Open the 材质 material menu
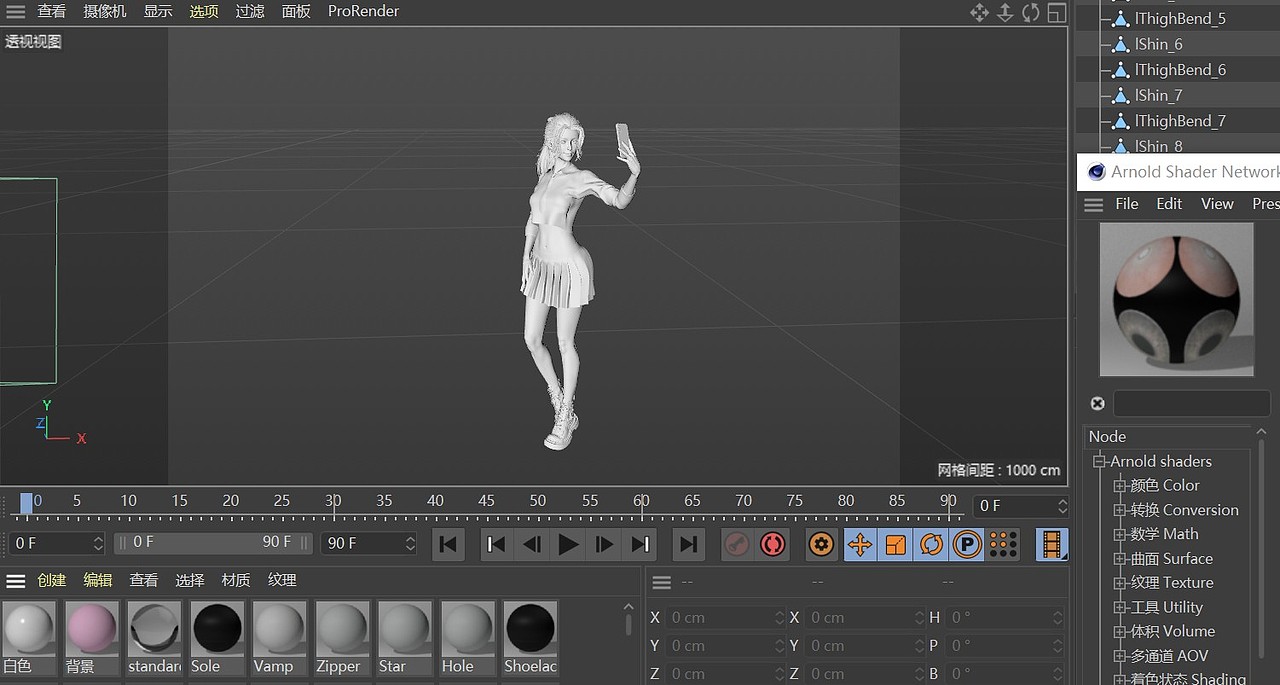Image resolution: width=1280 pixels, height=685 pixels. coord(236,580)
